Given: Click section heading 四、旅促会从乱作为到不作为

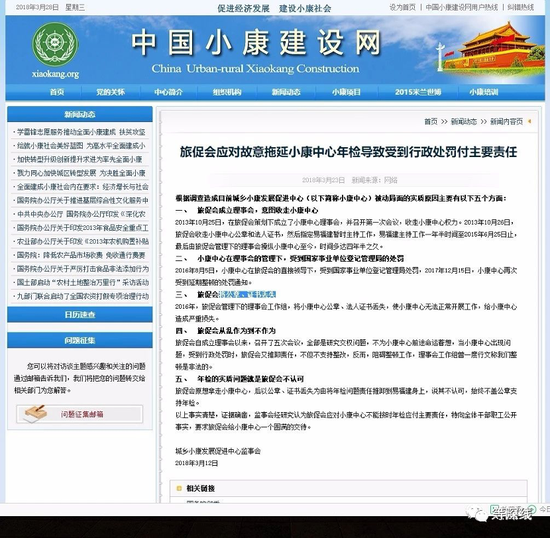Looking at the screenshot, I should (226, 330).
